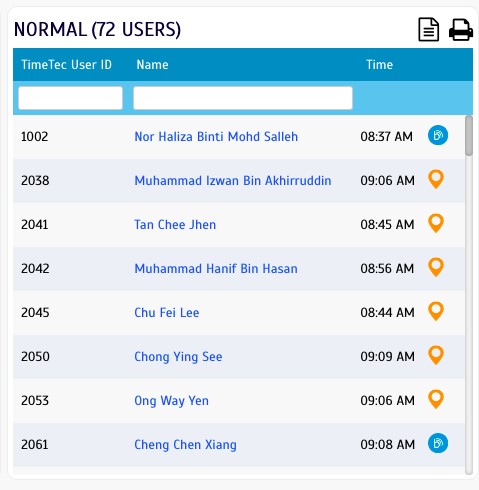Open Muhammad Hanif Bin Hasan link
Image resolution: width=479 pixels, height=490 pixels.
pos(216,269)
